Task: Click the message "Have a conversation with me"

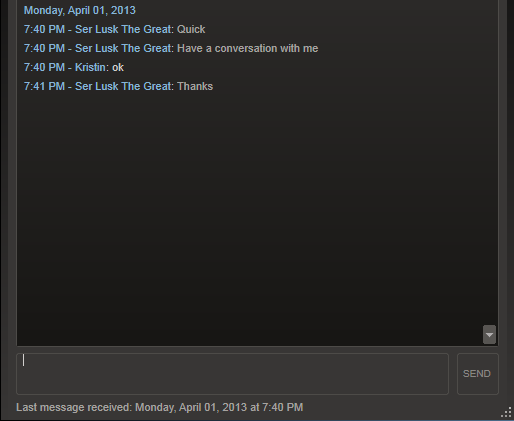Action: pos(247,48)
